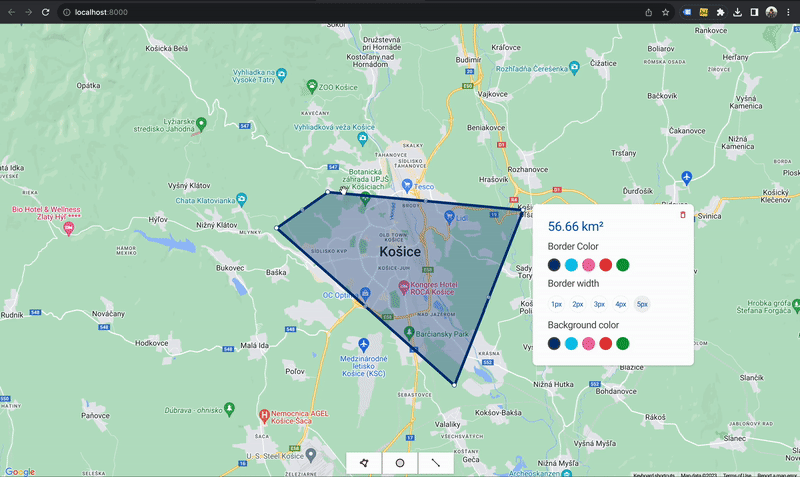800x477 pixels.
Task: Open the Chrome three-dot menu
Action: pos(788,12)
